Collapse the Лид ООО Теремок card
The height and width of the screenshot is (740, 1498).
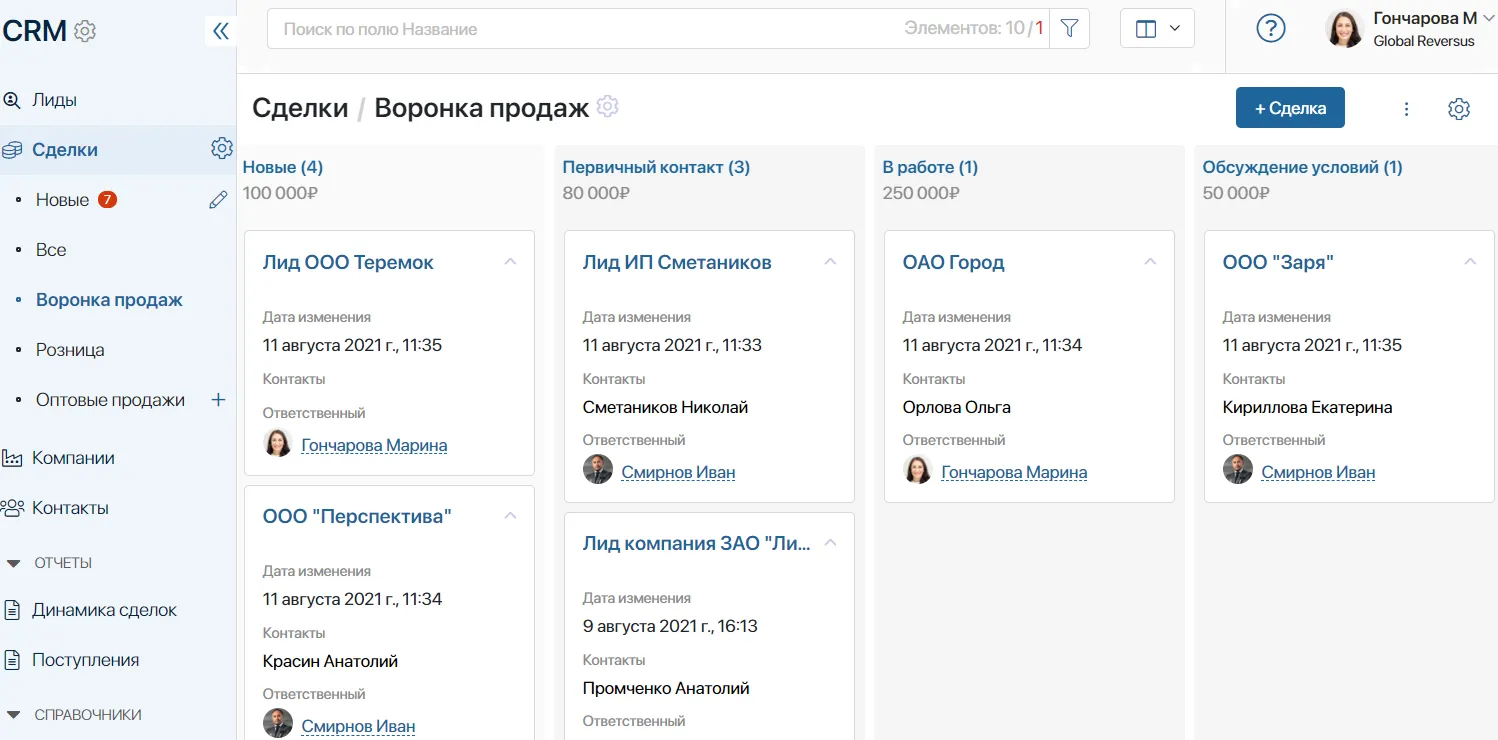pos(510,260)
